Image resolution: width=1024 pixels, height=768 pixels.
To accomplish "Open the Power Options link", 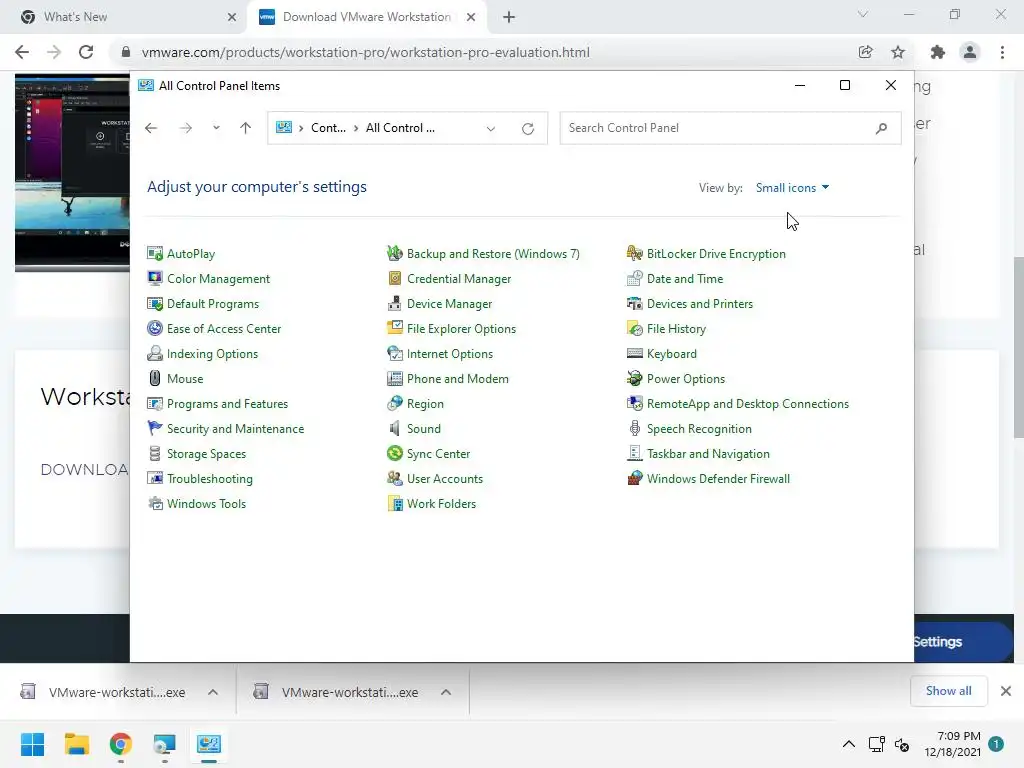I will click(686, 379).
